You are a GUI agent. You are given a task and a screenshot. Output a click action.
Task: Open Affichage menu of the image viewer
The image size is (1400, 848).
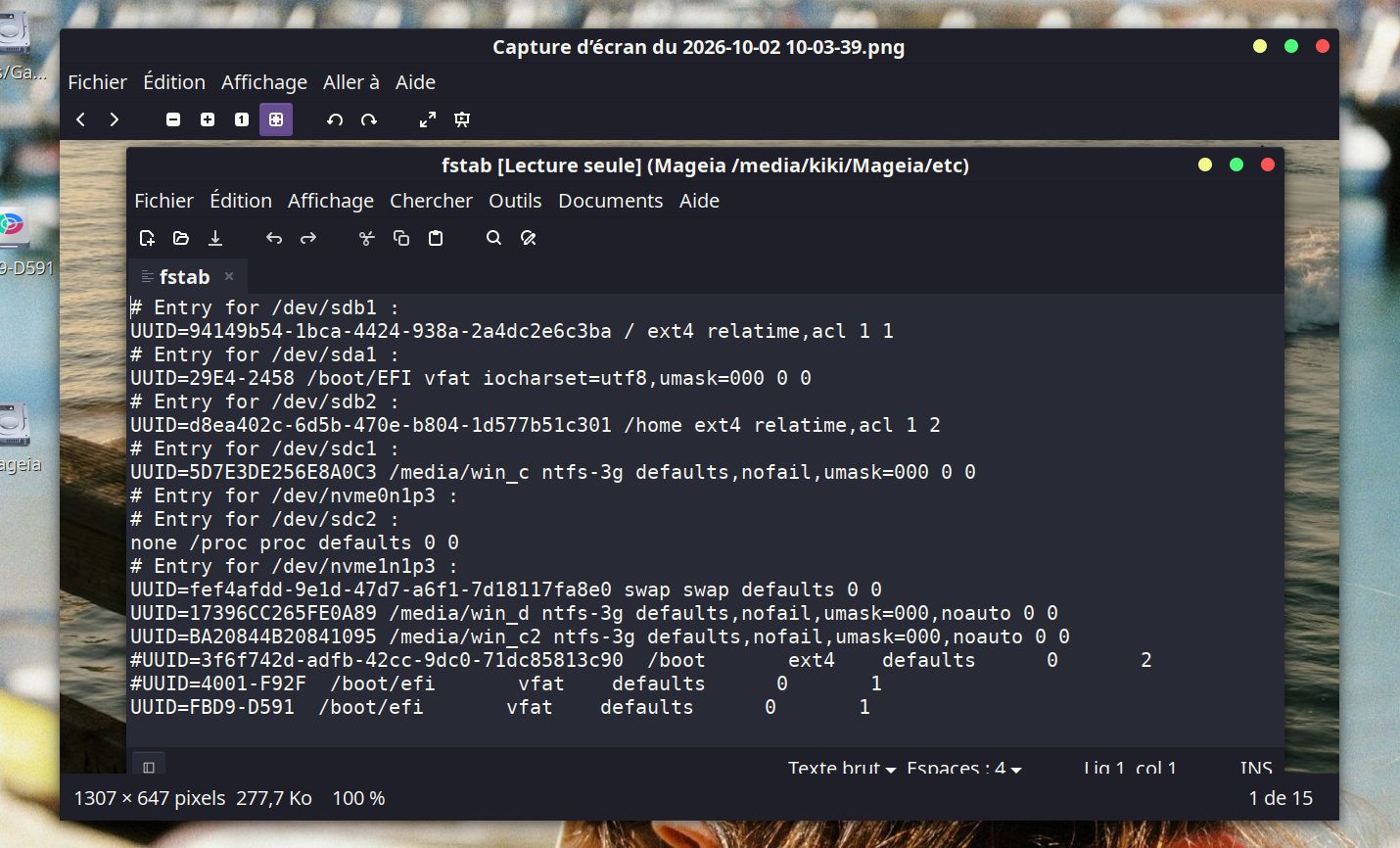264,82
